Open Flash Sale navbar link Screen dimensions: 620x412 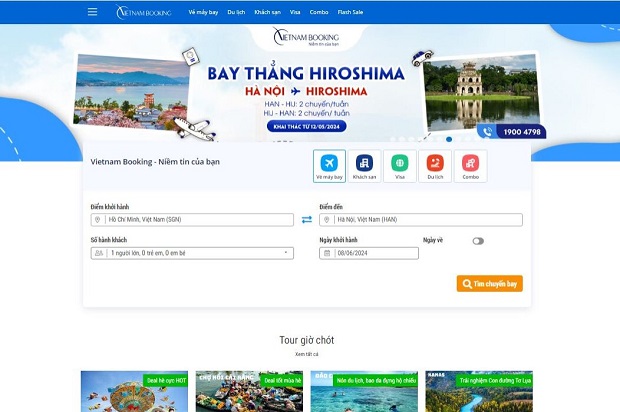click(x=350, y=12)
